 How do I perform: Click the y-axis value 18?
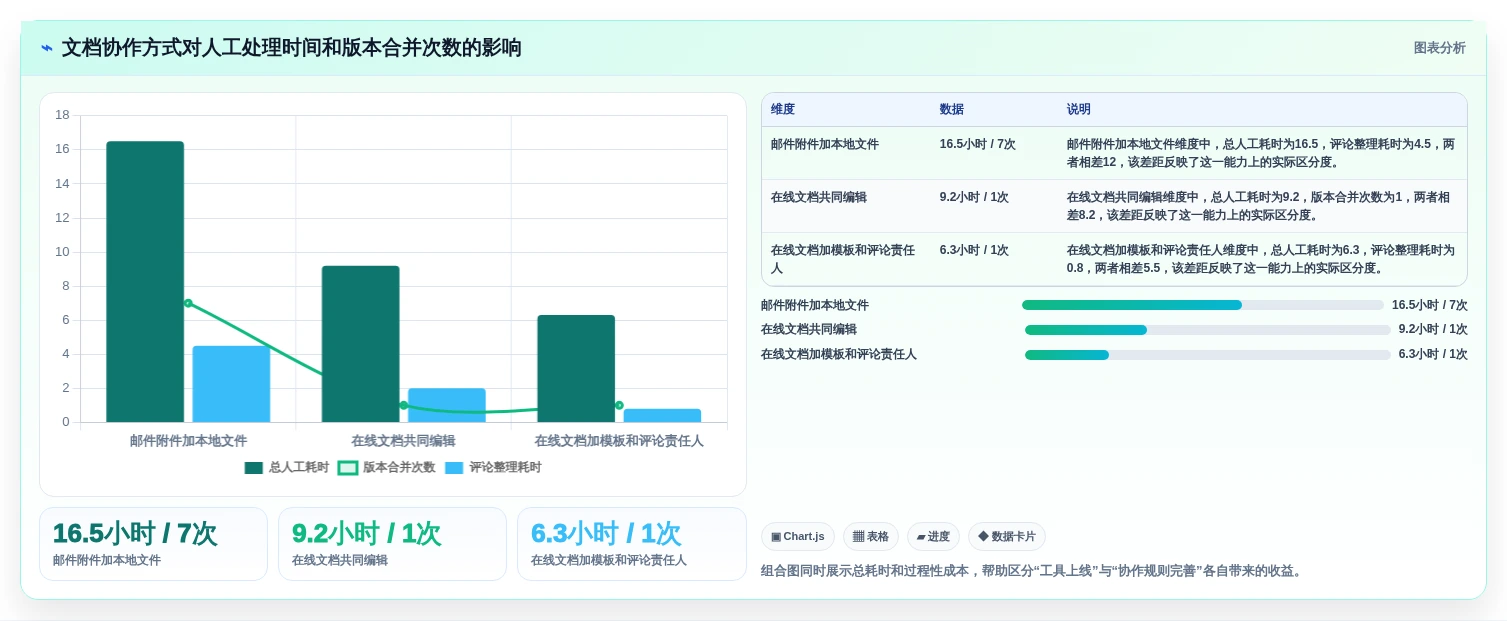pyautogui.click(x=62, y=115)
